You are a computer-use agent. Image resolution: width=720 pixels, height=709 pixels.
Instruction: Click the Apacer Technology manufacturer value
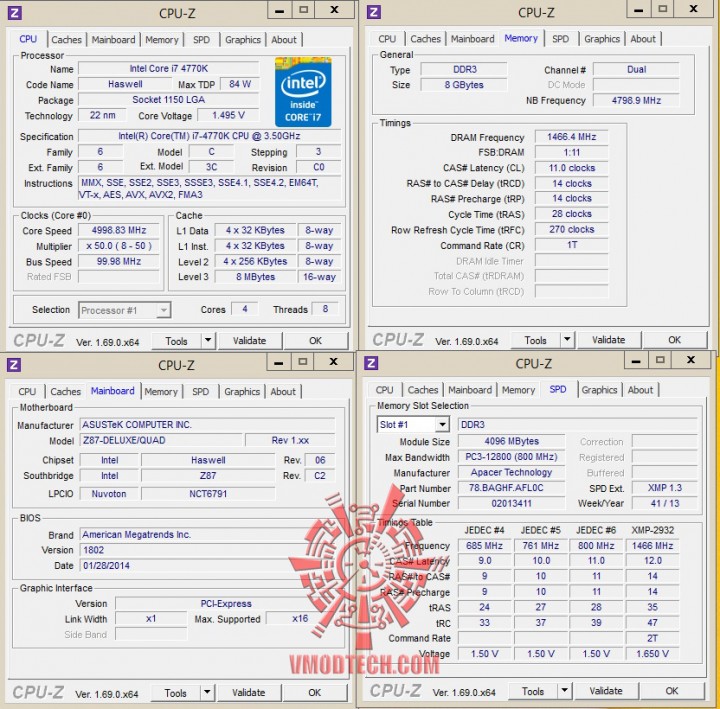(x=511, y=473)
